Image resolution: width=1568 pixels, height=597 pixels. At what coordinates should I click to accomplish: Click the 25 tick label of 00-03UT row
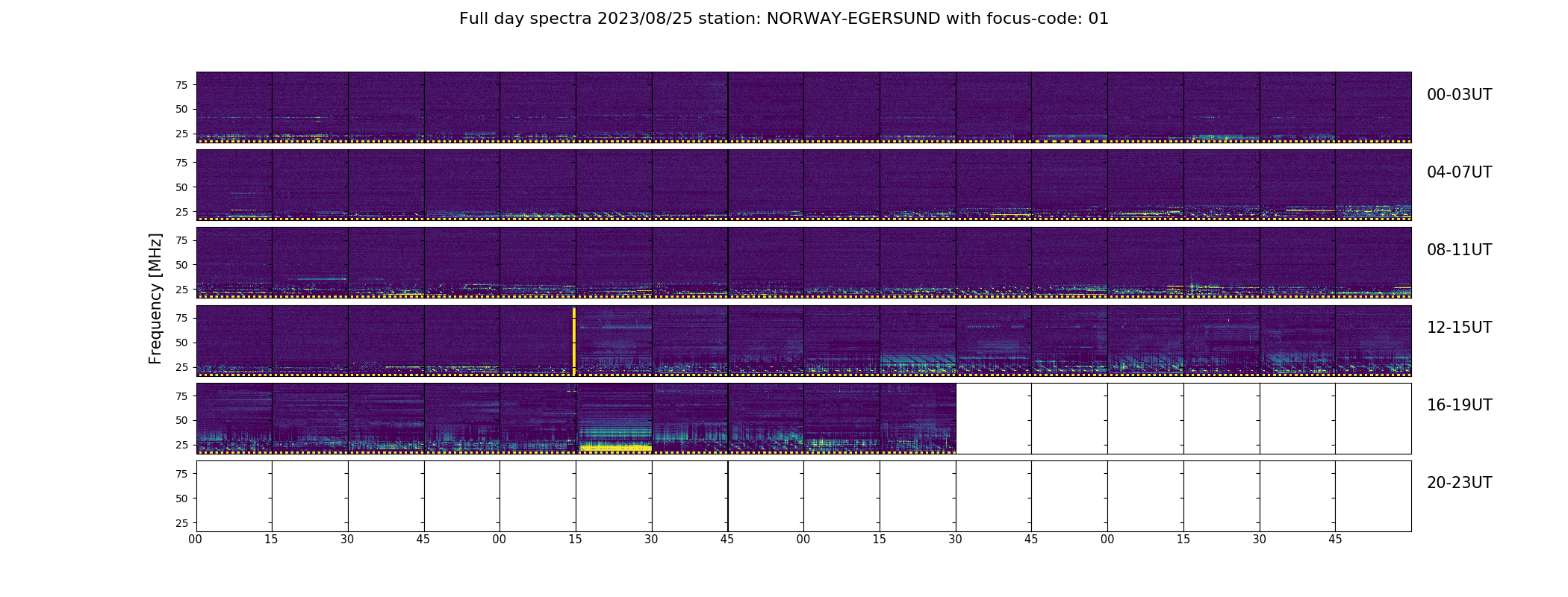point(181,134)
